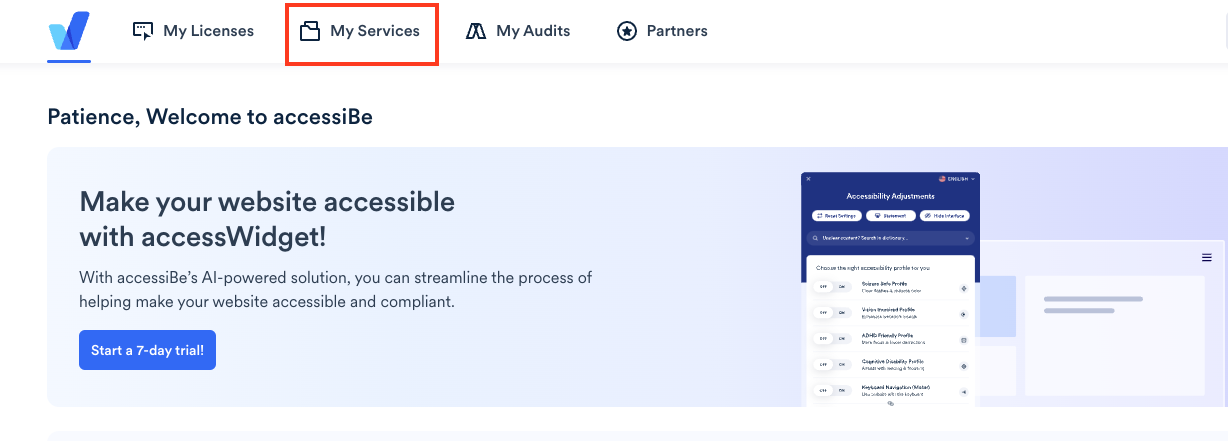Click Hide Interface in the widget preview
Screen dimensions: 1228x441
pos(944,215)
